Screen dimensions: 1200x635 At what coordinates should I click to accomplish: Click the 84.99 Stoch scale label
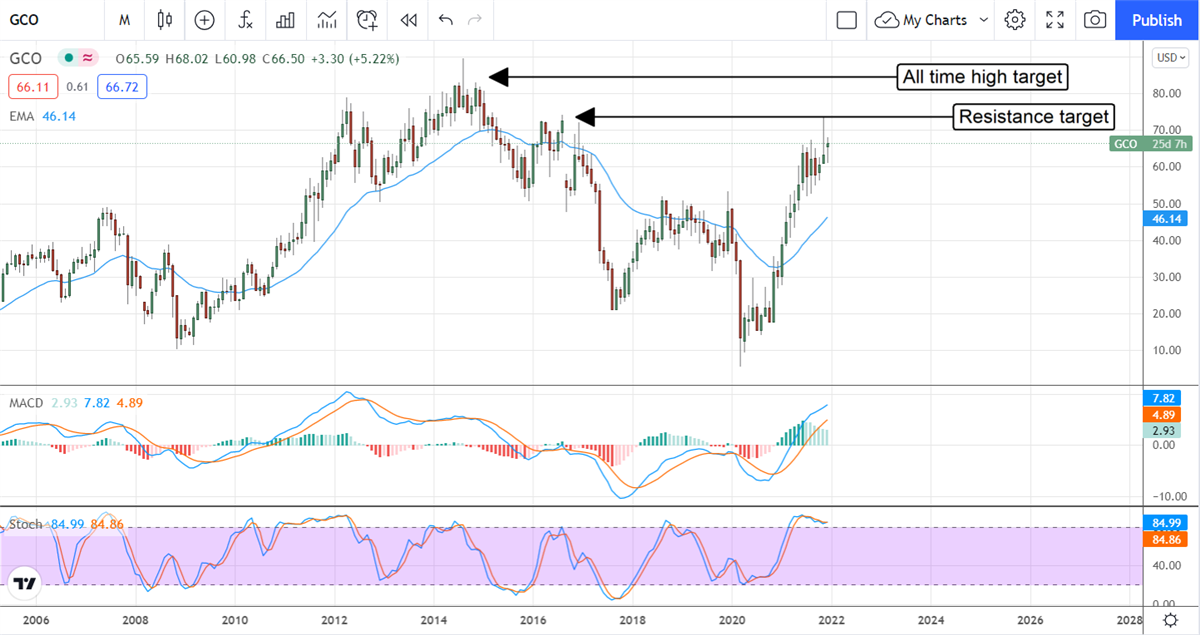pos(1164,523)
